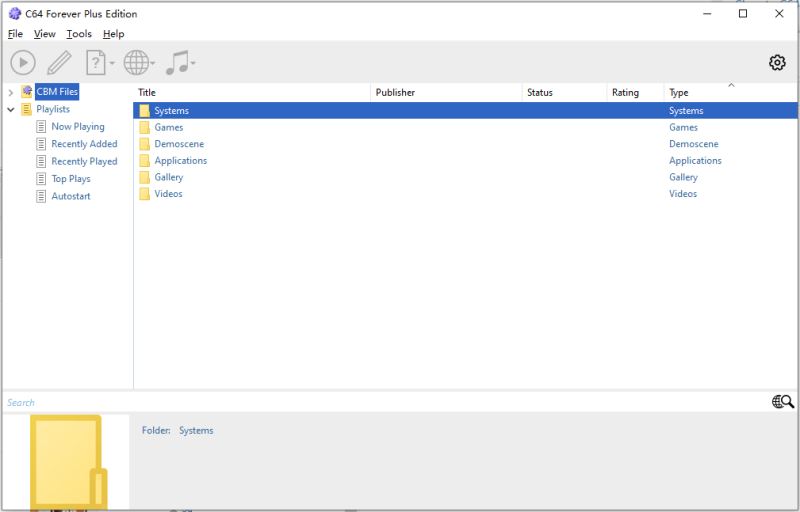This screenshot has width=800, height=512.
Task: Select the Demoscene folder row
Action: [465, 144]
